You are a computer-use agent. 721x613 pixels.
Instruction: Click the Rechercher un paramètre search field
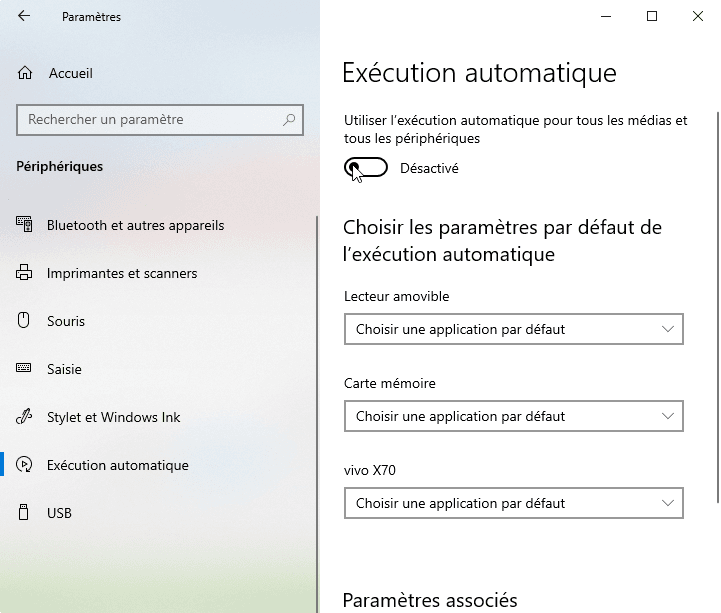coord(160,120)
